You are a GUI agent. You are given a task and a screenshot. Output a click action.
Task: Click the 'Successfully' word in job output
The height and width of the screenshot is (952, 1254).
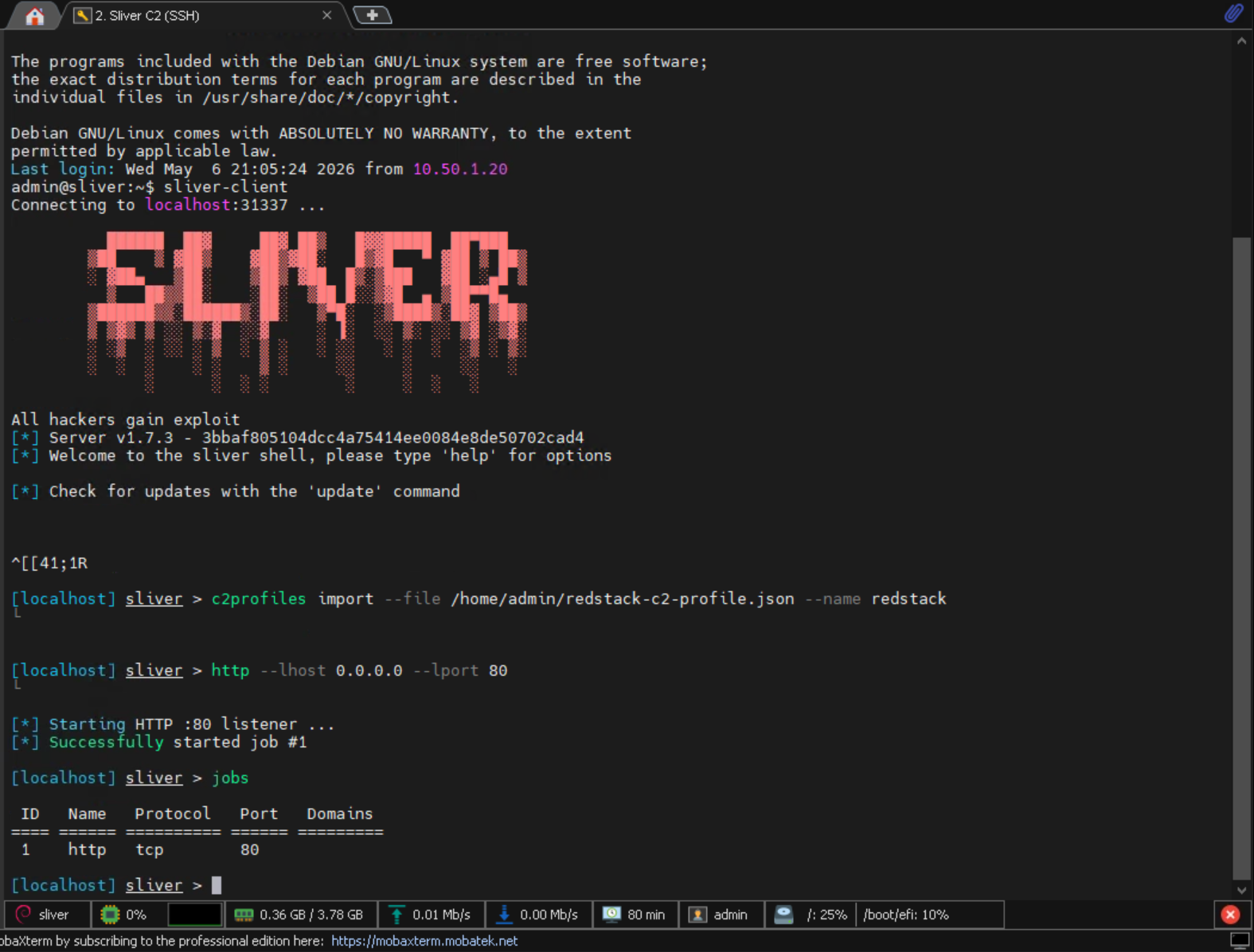[107, 742]
